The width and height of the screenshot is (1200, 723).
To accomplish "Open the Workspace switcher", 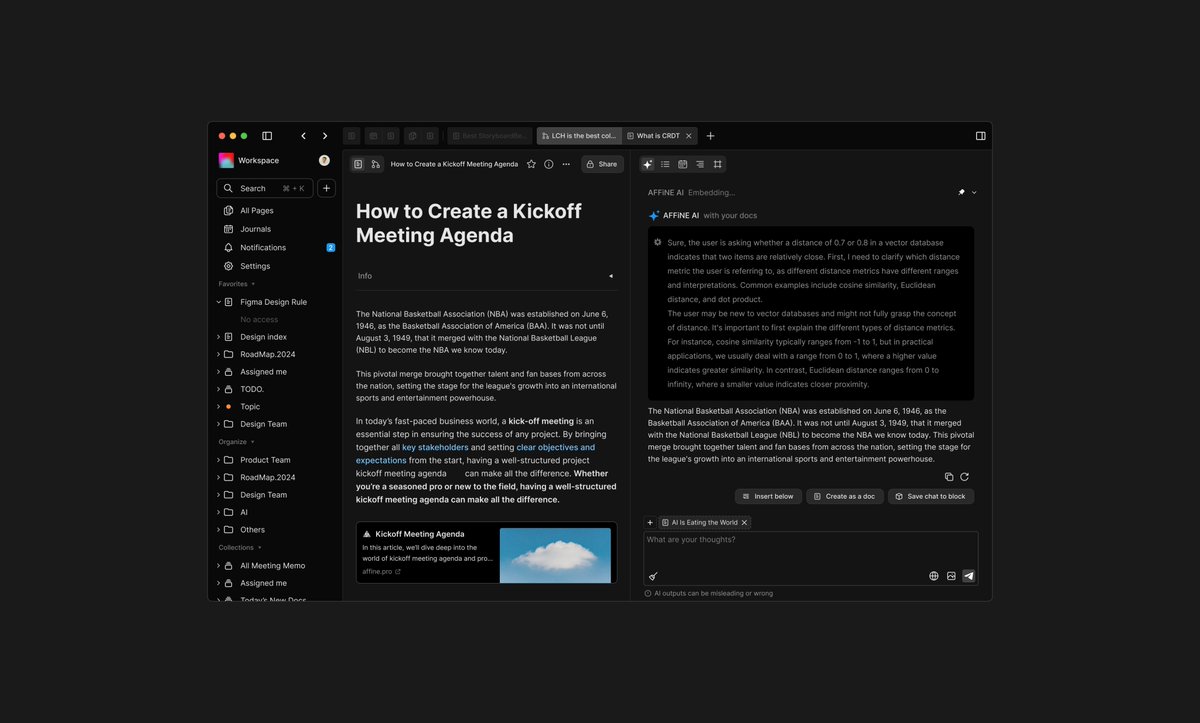I will click(250, 160).
